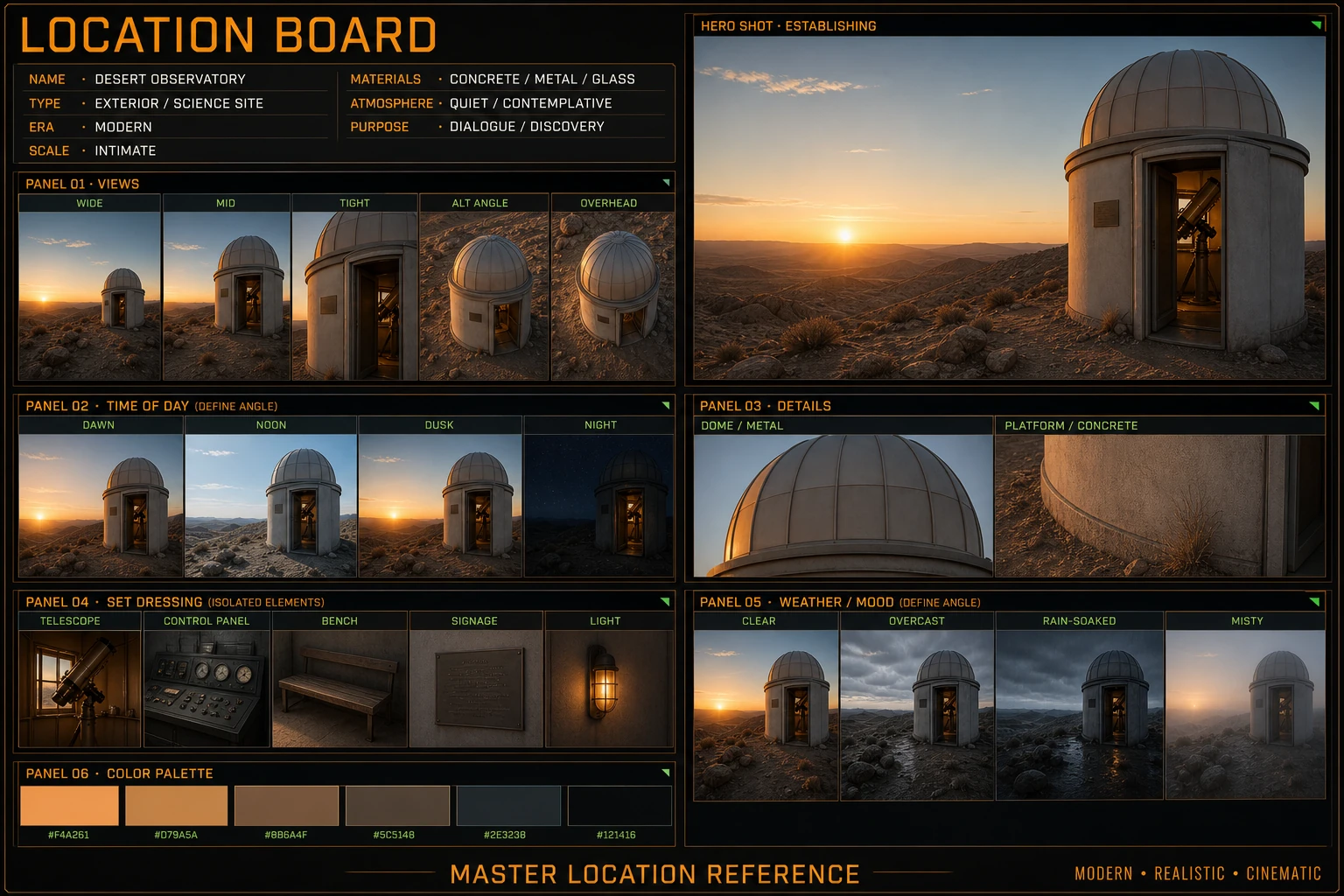The height and width of the screenshot is (896, 1344).
Task: Open the NOON time-of-day thumbnail
Action: click(271, 506)
